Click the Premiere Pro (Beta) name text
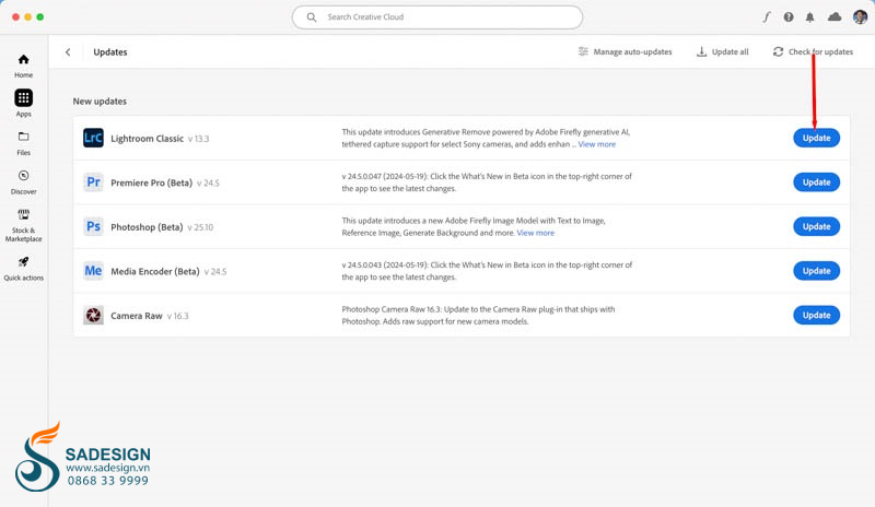875x507 pixels. tap(151, 182)
